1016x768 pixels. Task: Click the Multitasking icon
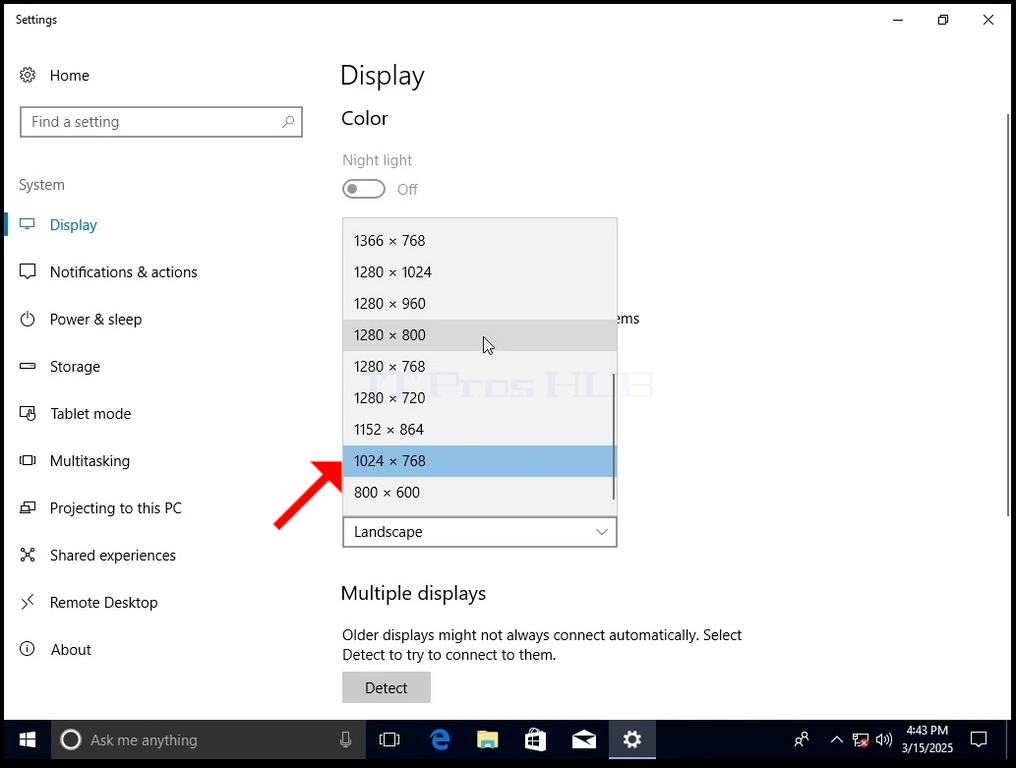[27, 461]
